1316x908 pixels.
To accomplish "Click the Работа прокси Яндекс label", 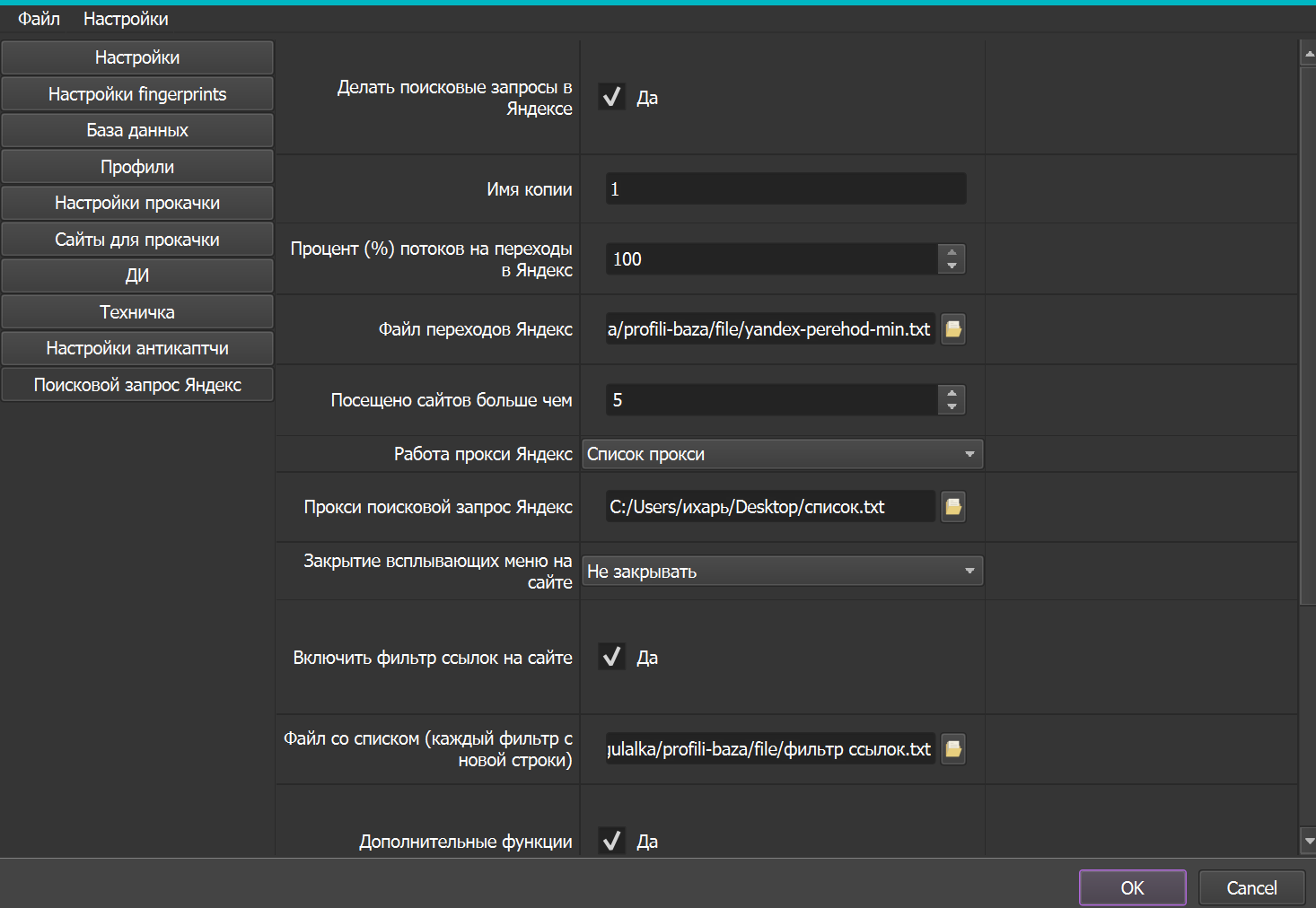I will coord(483,454).
